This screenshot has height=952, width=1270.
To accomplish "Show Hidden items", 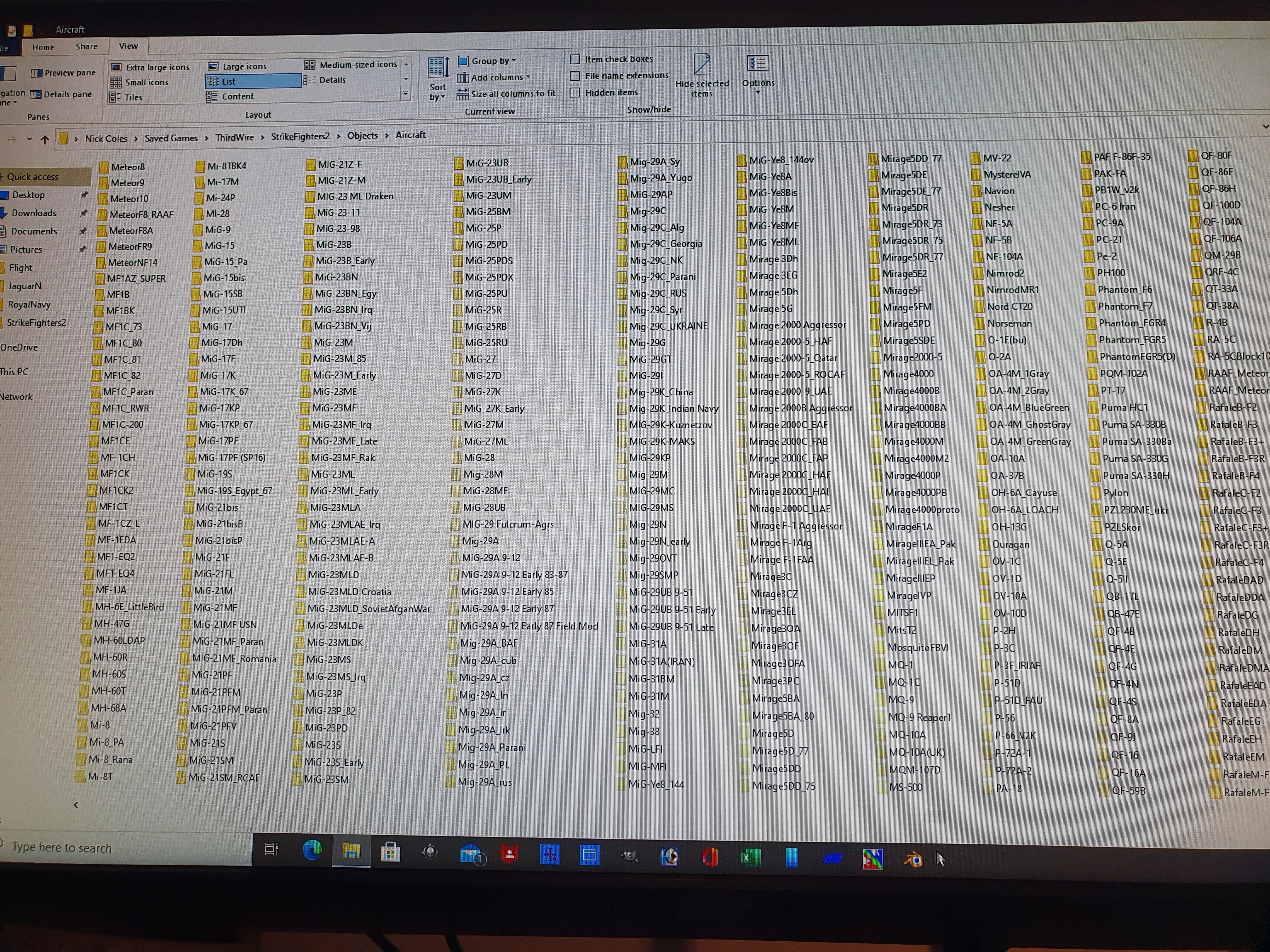I will tap(604, 92).
